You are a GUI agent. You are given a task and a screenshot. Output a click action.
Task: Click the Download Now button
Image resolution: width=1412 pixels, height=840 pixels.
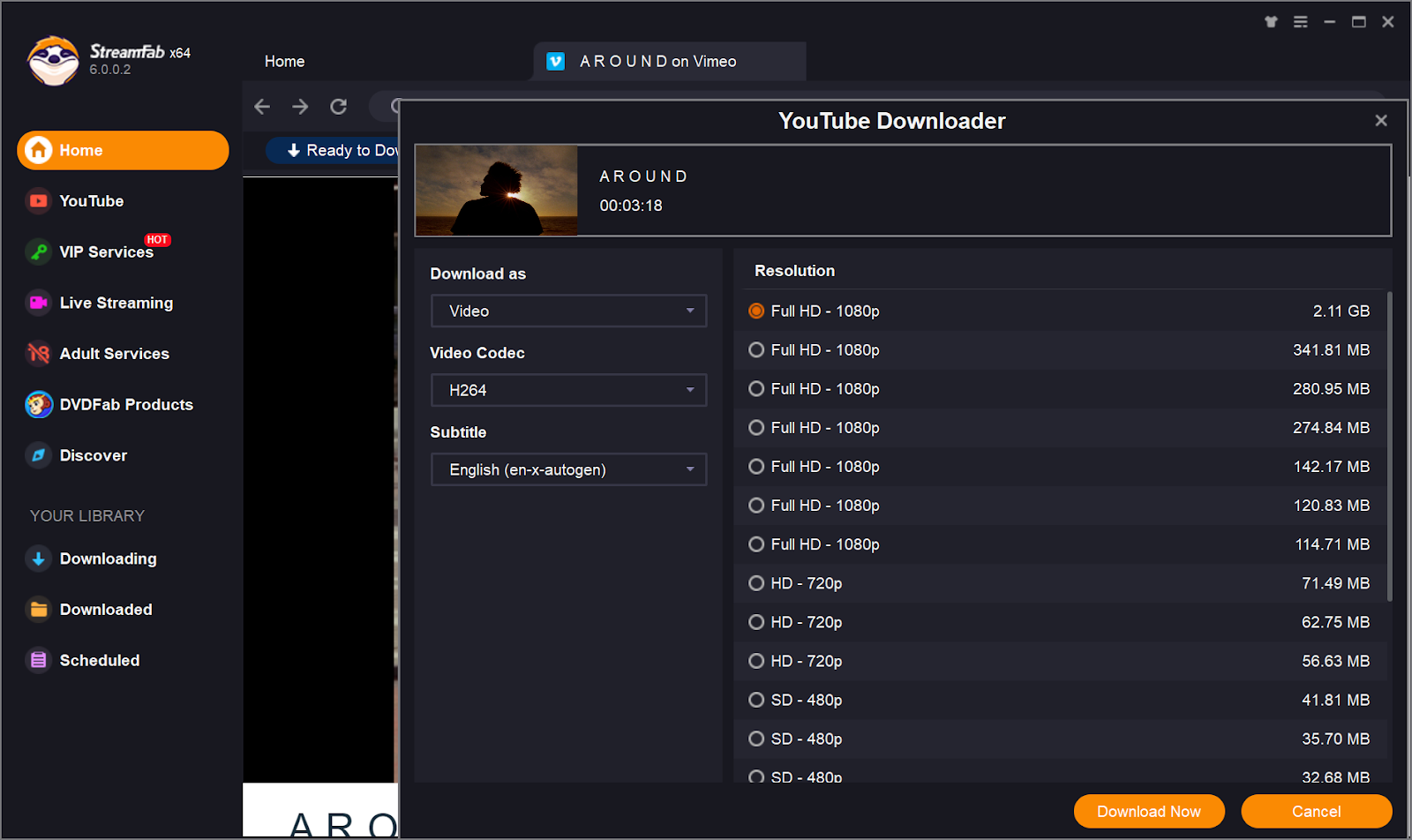1149,812
